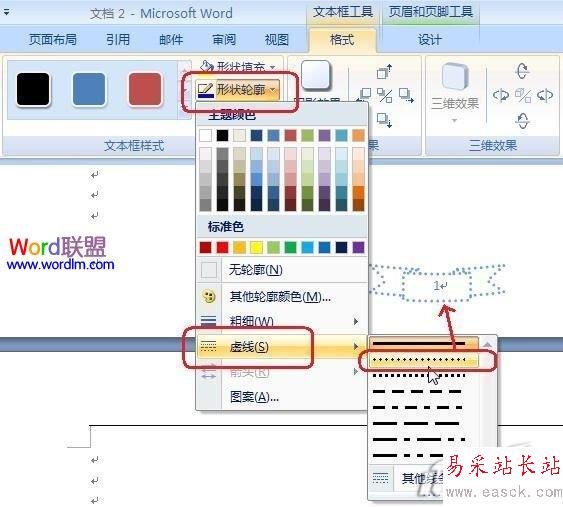Click the shadow effects button icon
563x507 pixels.
click(315, 75)
